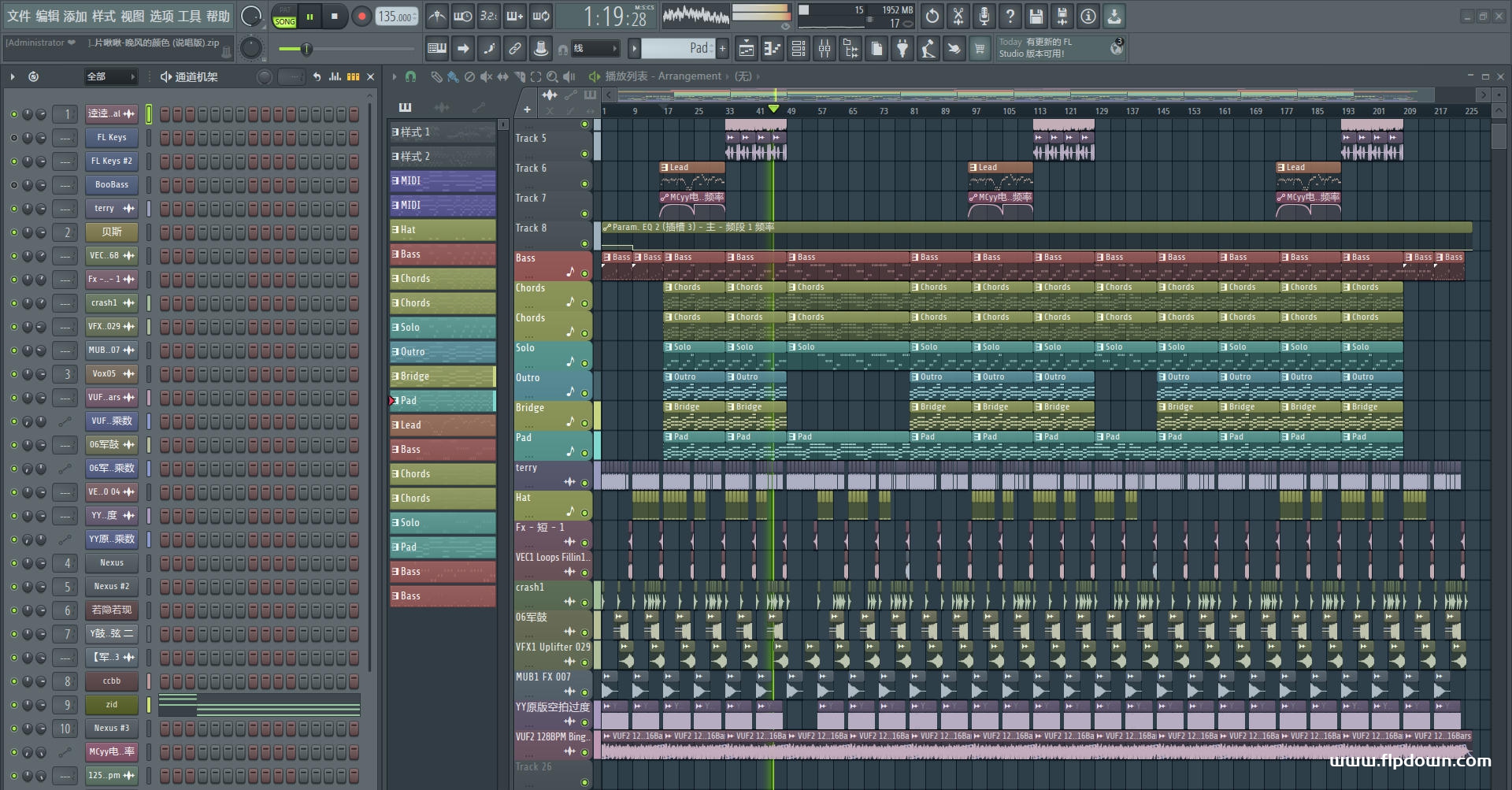Open the typing keyboard to piano icon
Screen dimensions: 1512x790
pos(437,49)
